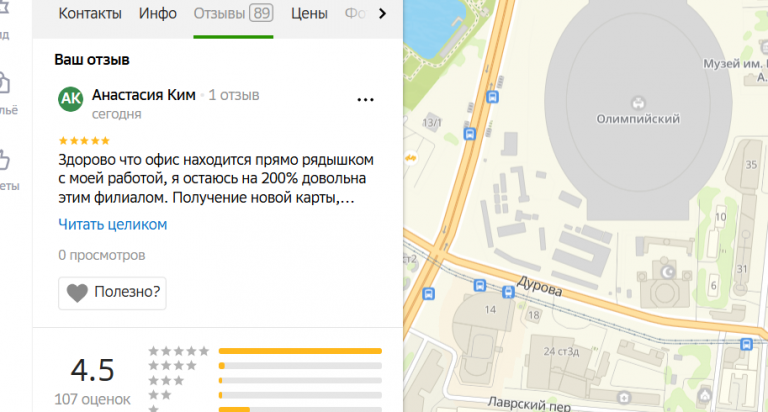The height and width of the screenshot is (412, 768).
Task: Click the 1 отзыв count label
Action: click(234, 95)
